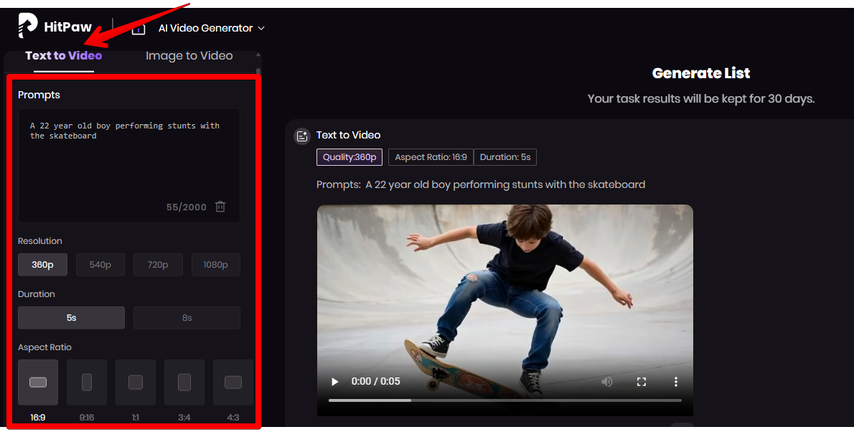The width and height of the screenshot is (854, 432).
Task: Switch to the Image to Video tab
Action: tap(189, 56)
